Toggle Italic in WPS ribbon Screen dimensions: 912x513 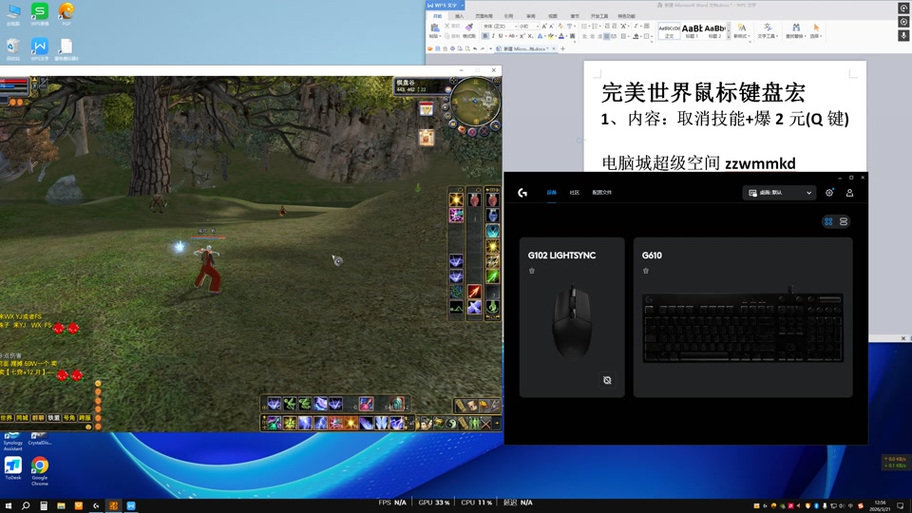pos(493,36)
